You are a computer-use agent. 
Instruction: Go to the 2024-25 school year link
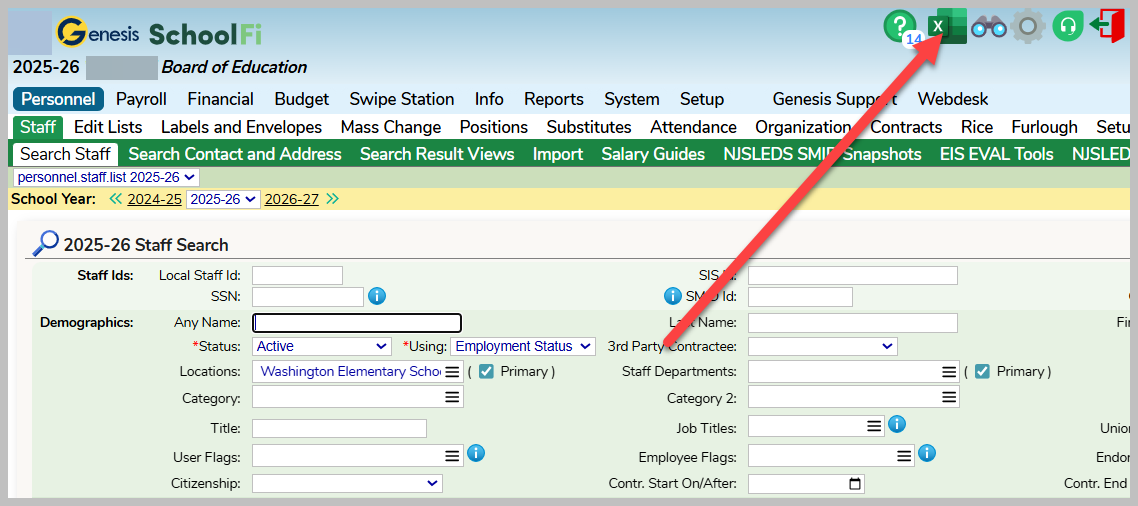155,200
